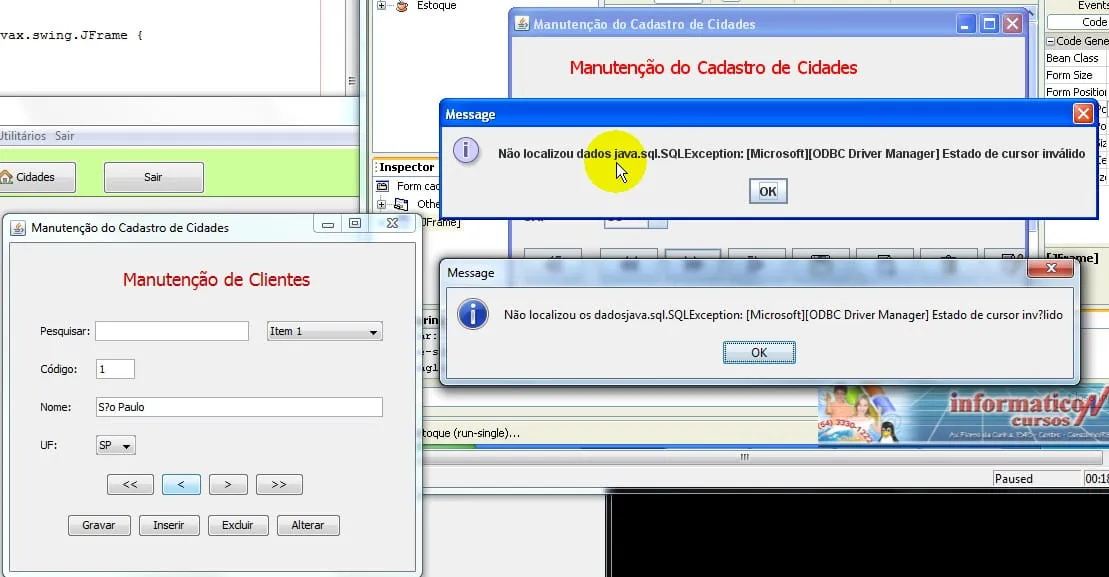The width and height of the screenshot is (1109, 577).
Task: Click the Gravar button
Action: click(99, 525)
